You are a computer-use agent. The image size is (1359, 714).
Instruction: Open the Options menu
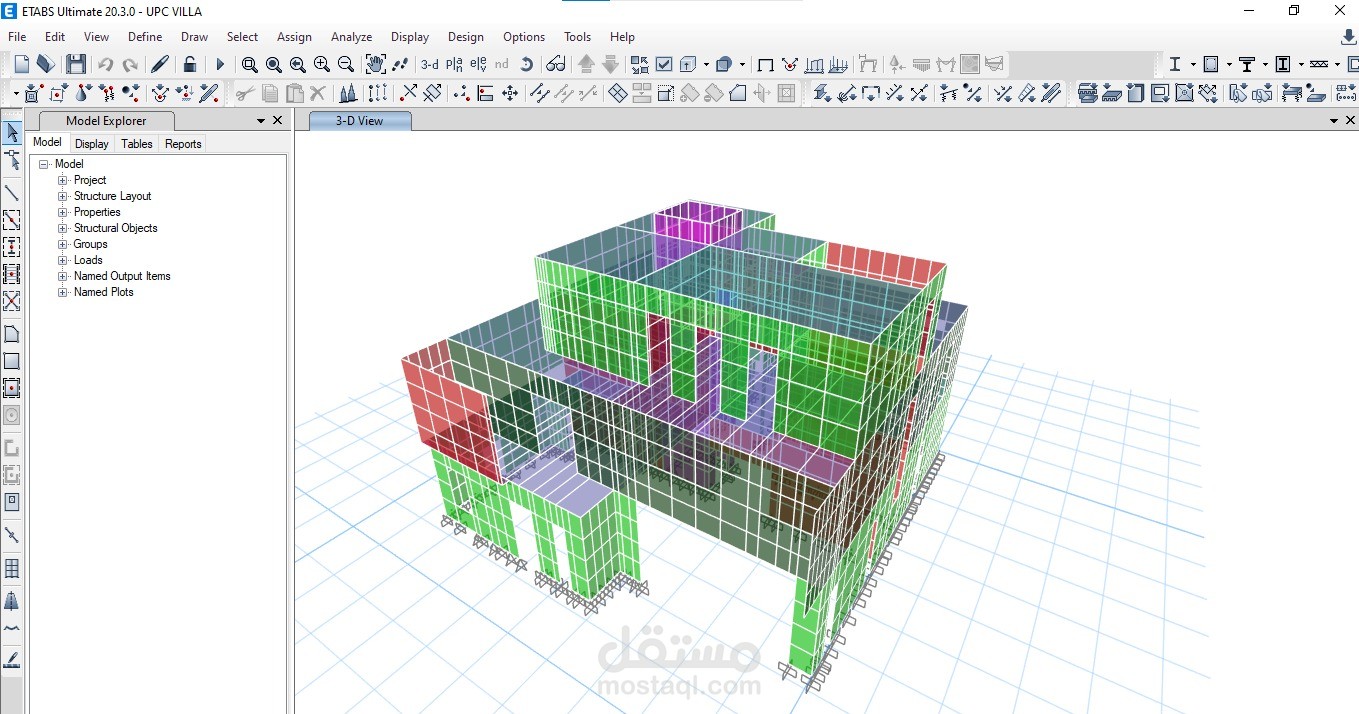point(524,37)
